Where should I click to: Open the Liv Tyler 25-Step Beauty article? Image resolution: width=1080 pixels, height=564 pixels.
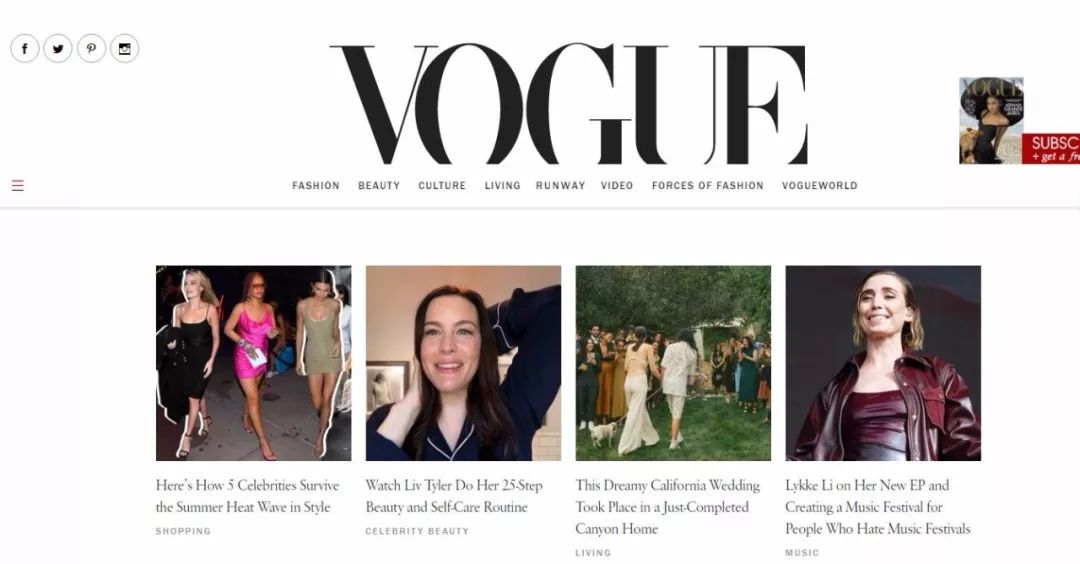click(454, 496)
